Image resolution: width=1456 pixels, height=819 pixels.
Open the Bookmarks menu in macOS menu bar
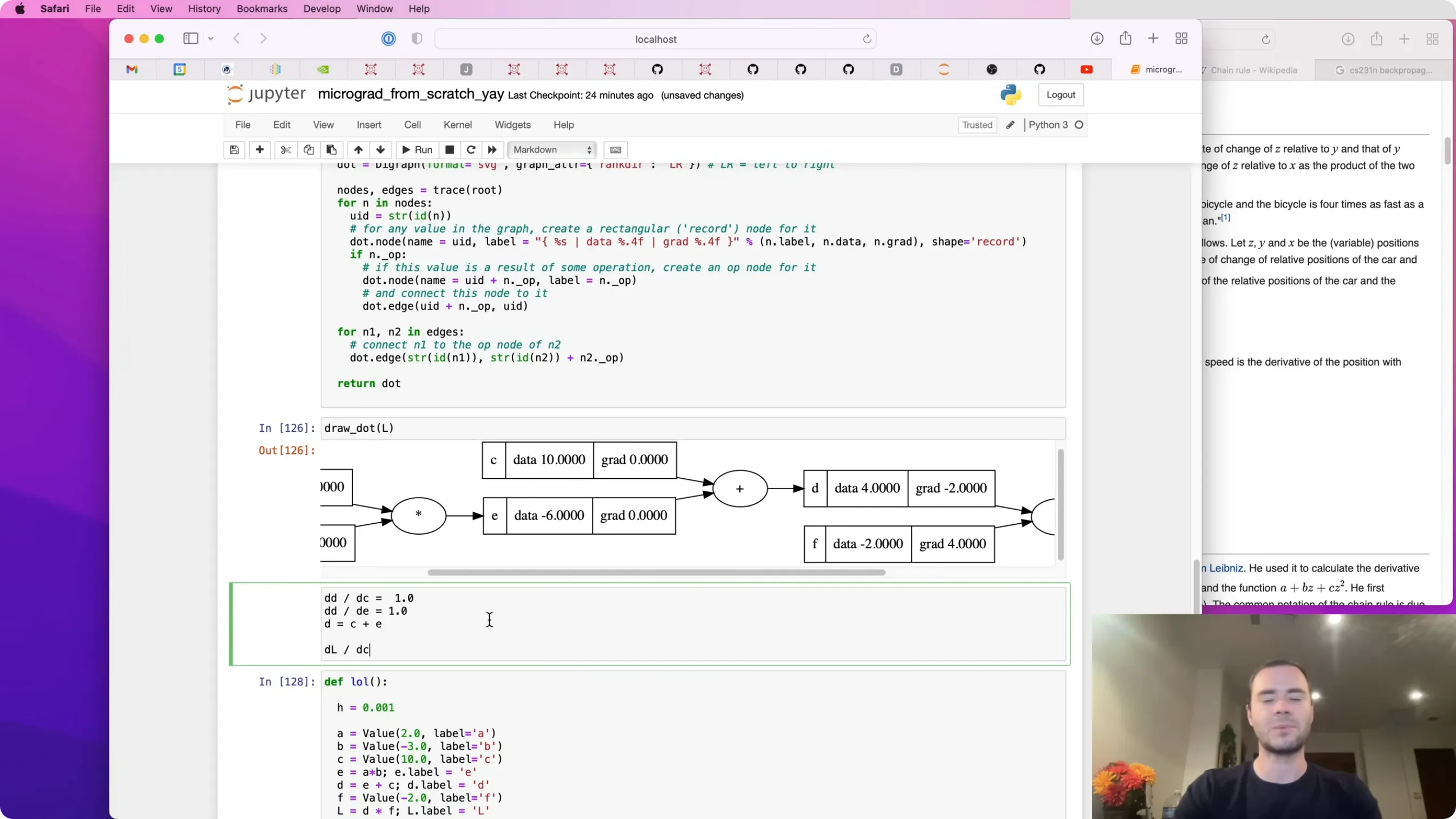262,9
